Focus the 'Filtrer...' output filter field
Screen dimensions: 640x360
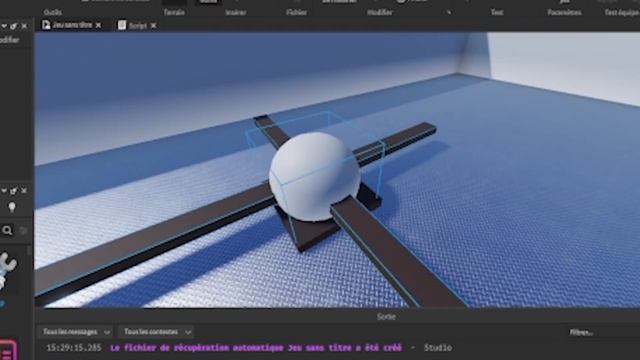[x=602, y=333]
